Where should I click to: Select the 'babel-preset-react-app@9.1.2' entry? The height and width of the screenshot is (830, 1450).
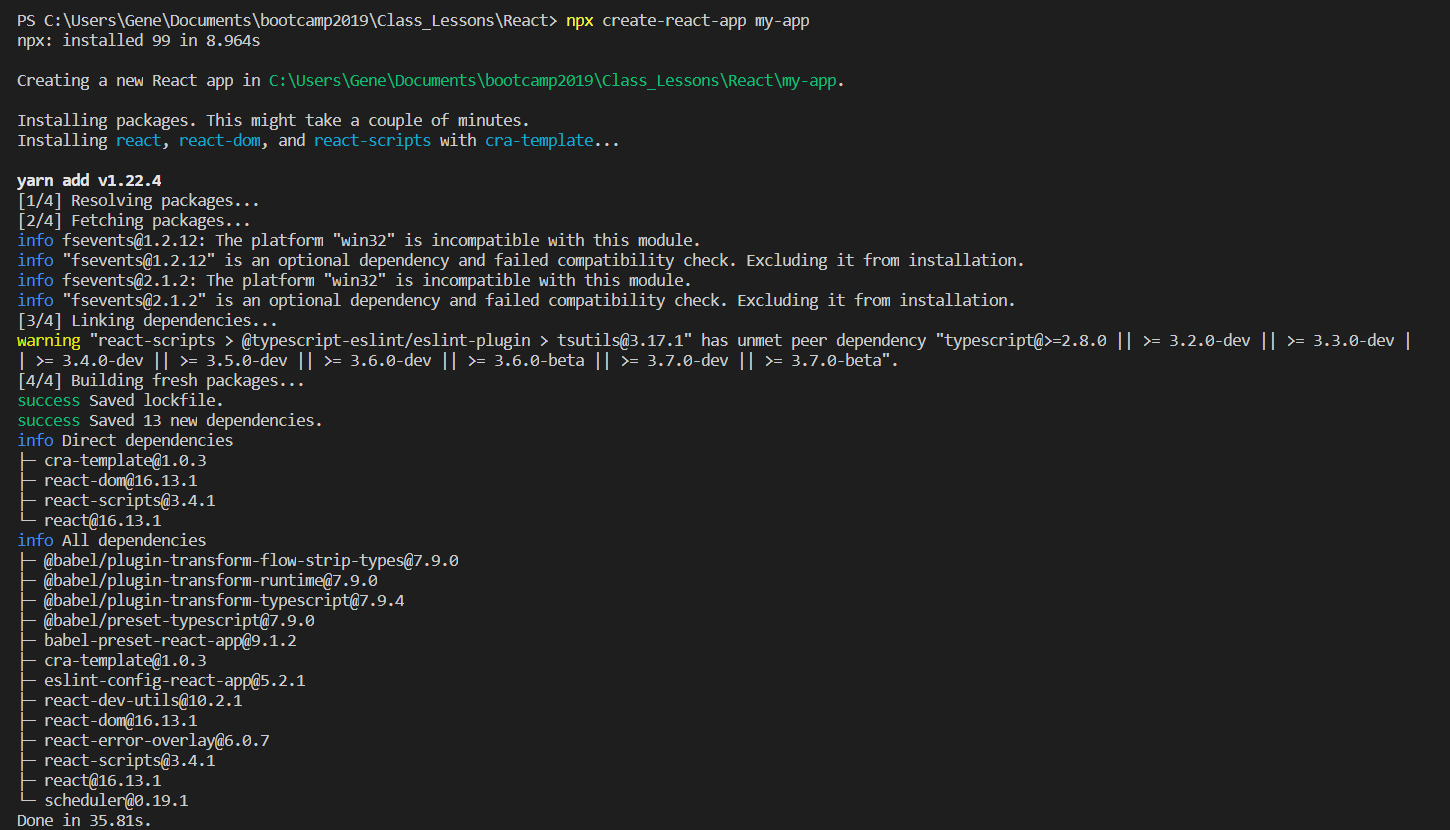(x=170, y=641)
